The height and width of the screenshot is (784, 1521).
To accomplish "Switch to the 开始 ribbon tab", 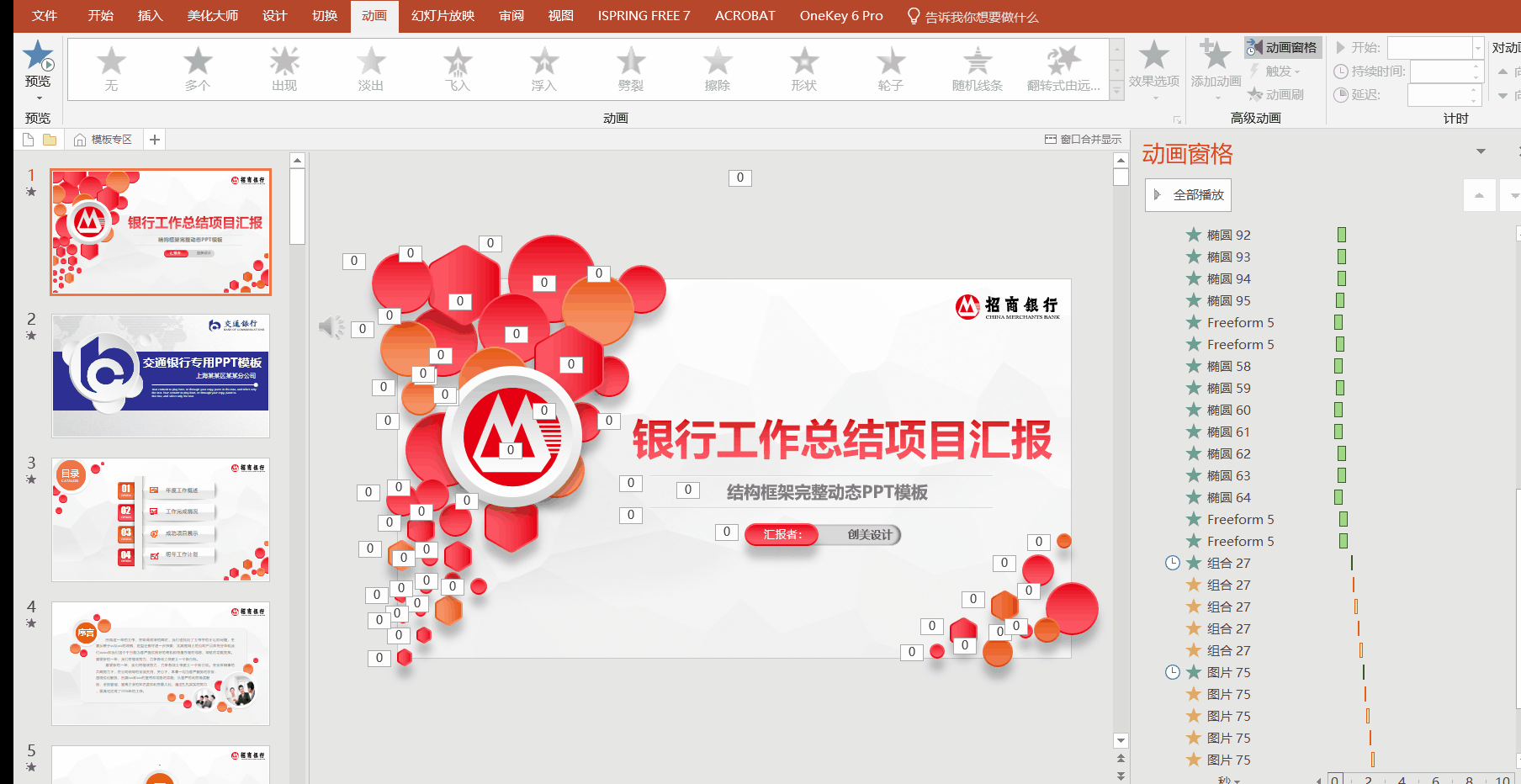I will [101, 16].
